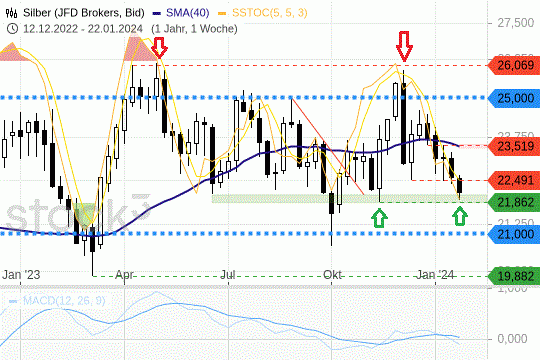Click the Jan '23 time axis label
The width and height of the screenshot is (540, 360).
tap(21, 275)
